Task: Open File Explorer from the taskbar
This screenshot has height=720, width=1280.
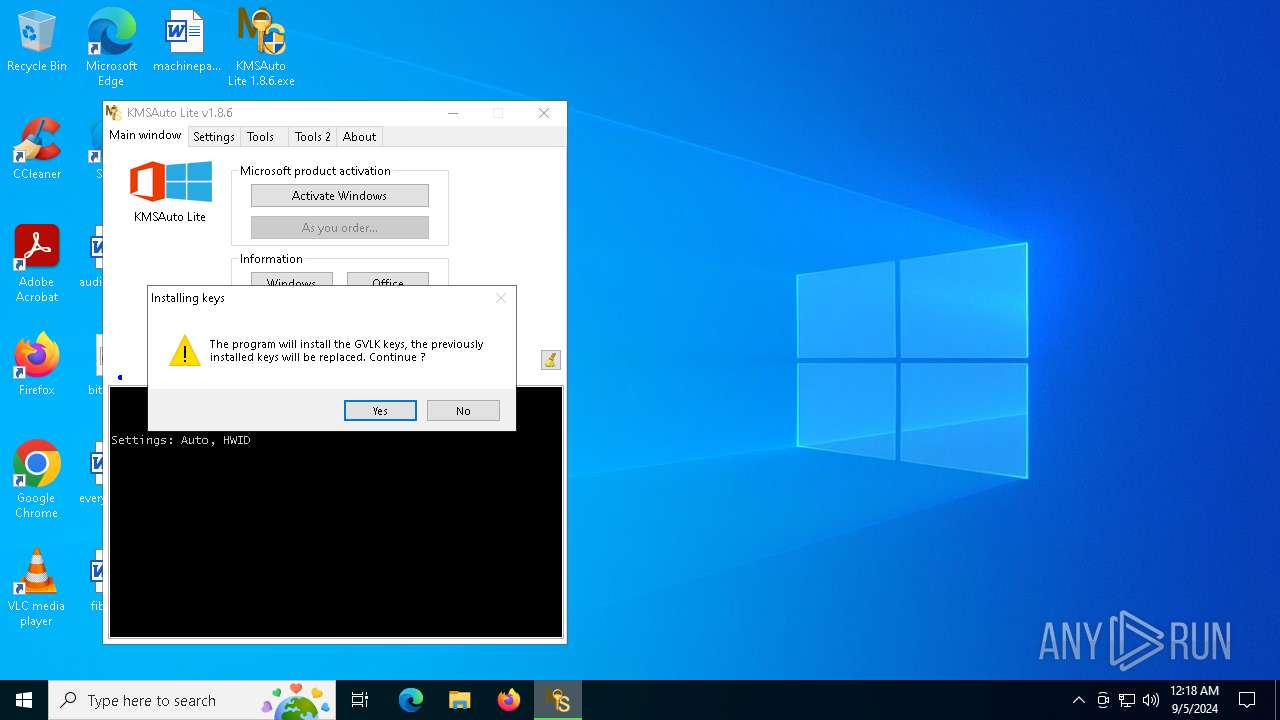Action: [x=460, y=700]
